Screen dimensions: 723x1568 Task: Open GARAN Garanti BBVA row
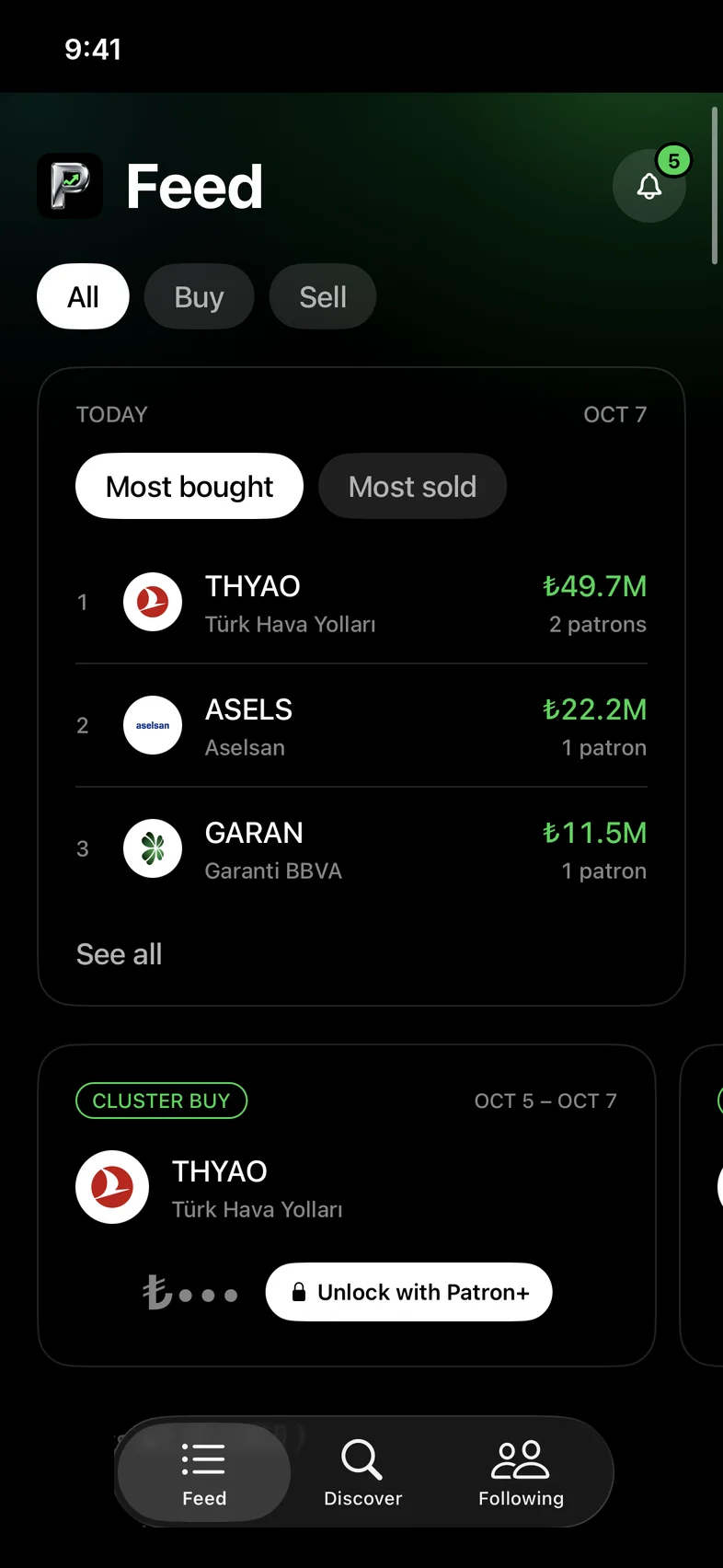361,848
